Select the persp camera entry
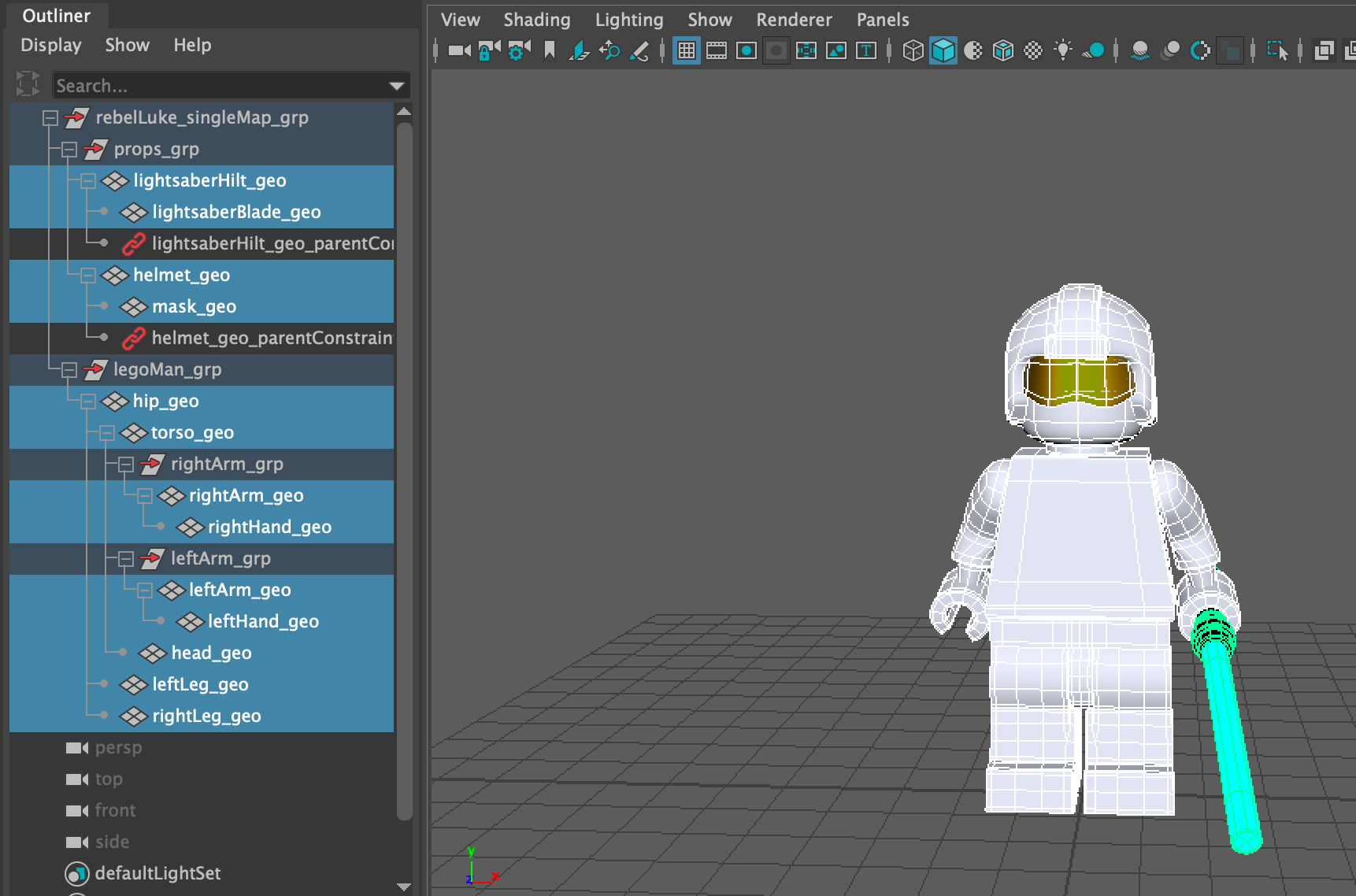Image resolution: width=1356 pixels, height=896 pixels. pyautogui.click(x=202, y=748)
